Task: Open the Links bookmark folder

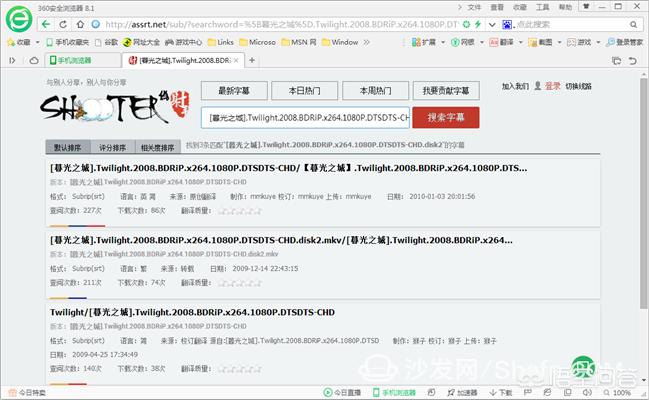Action: click(221, 42)
